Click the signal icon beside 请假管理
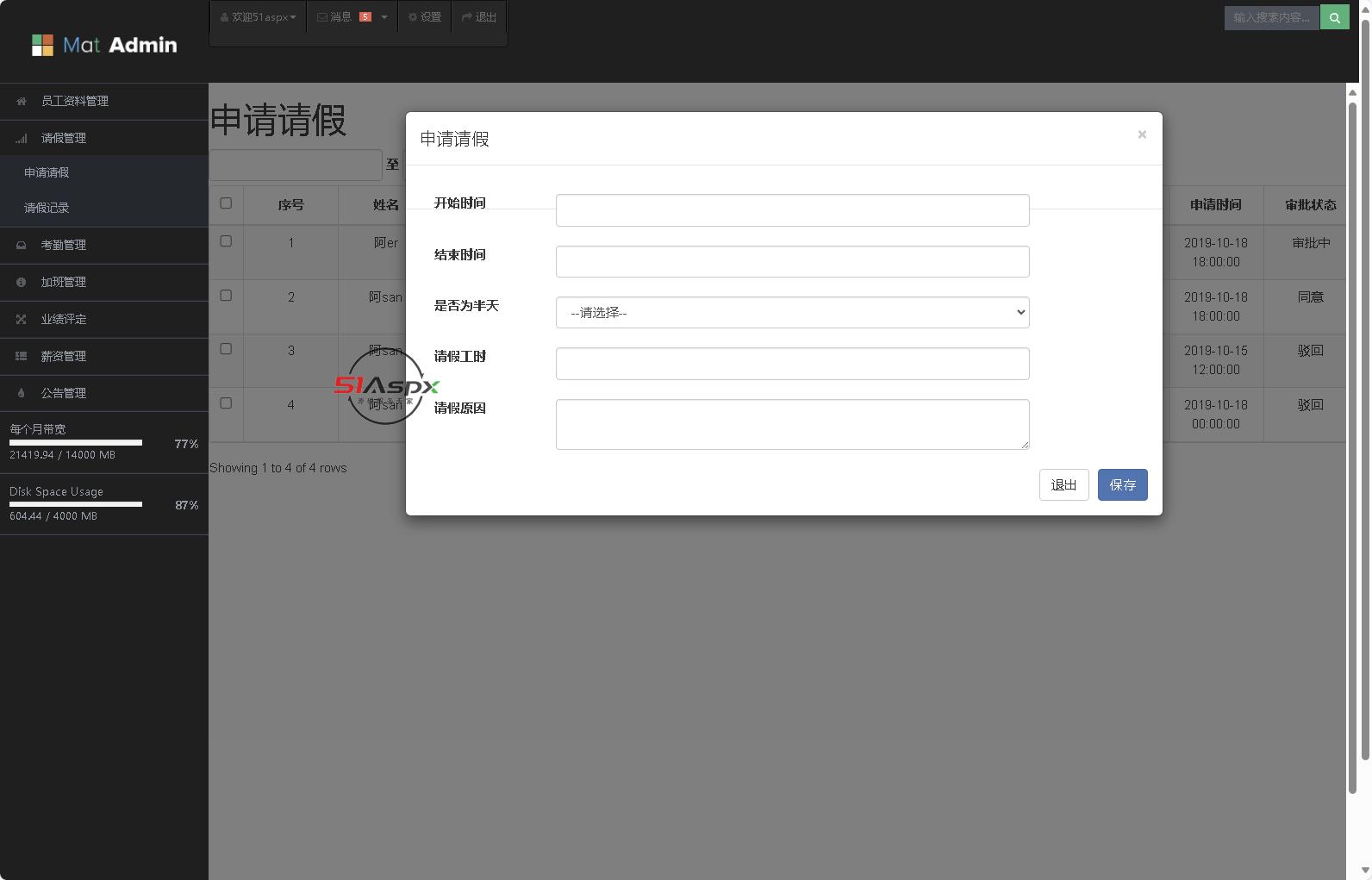This screenshot has height=880, width=1372. pyautogui.click(x=22, y=139)
